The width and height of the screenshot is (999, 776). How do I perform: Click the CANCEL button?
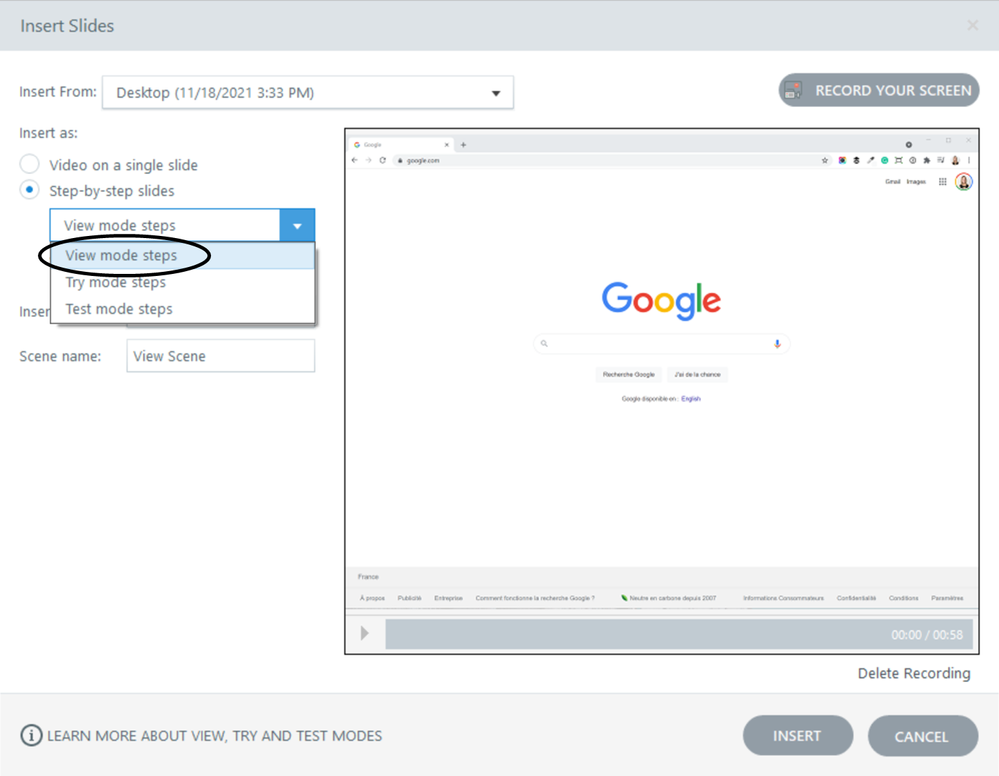[923, 736]
